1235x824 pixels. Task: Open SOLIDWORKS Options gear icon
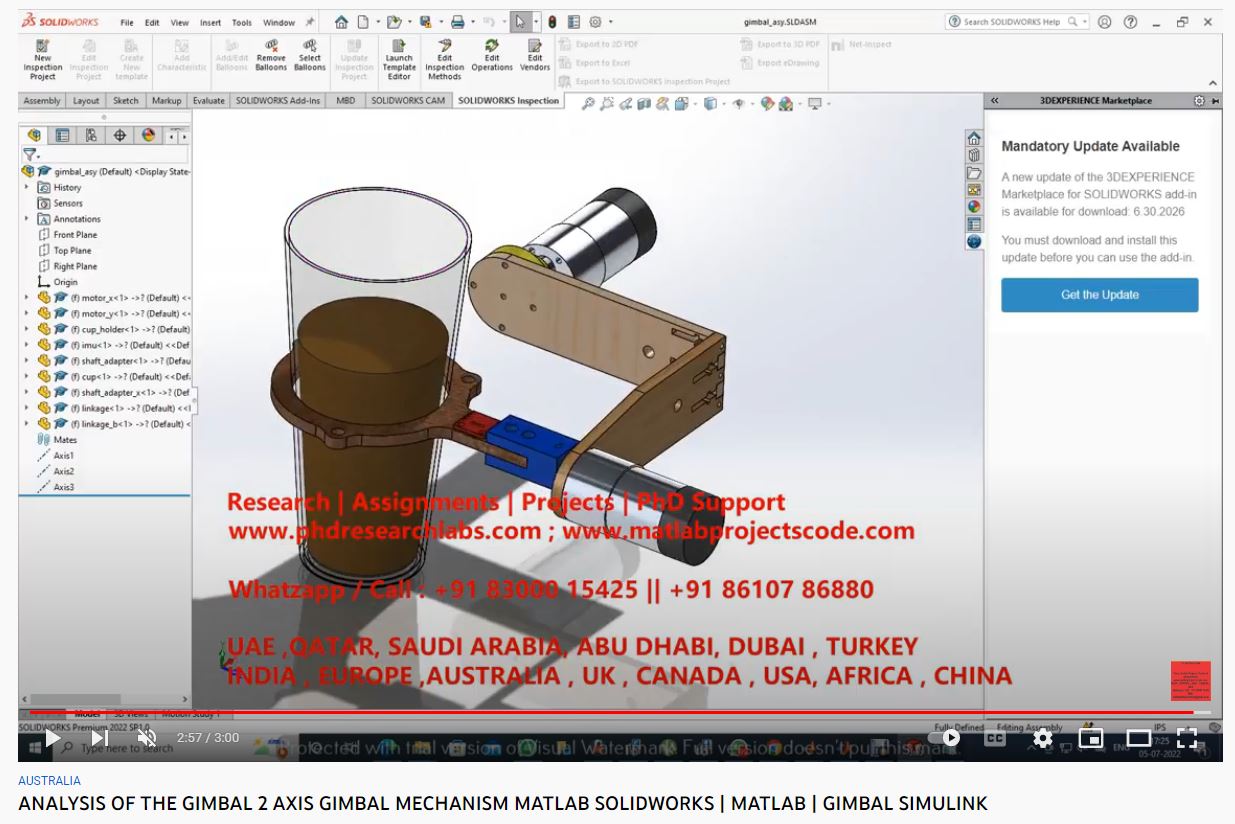(595, 21)
